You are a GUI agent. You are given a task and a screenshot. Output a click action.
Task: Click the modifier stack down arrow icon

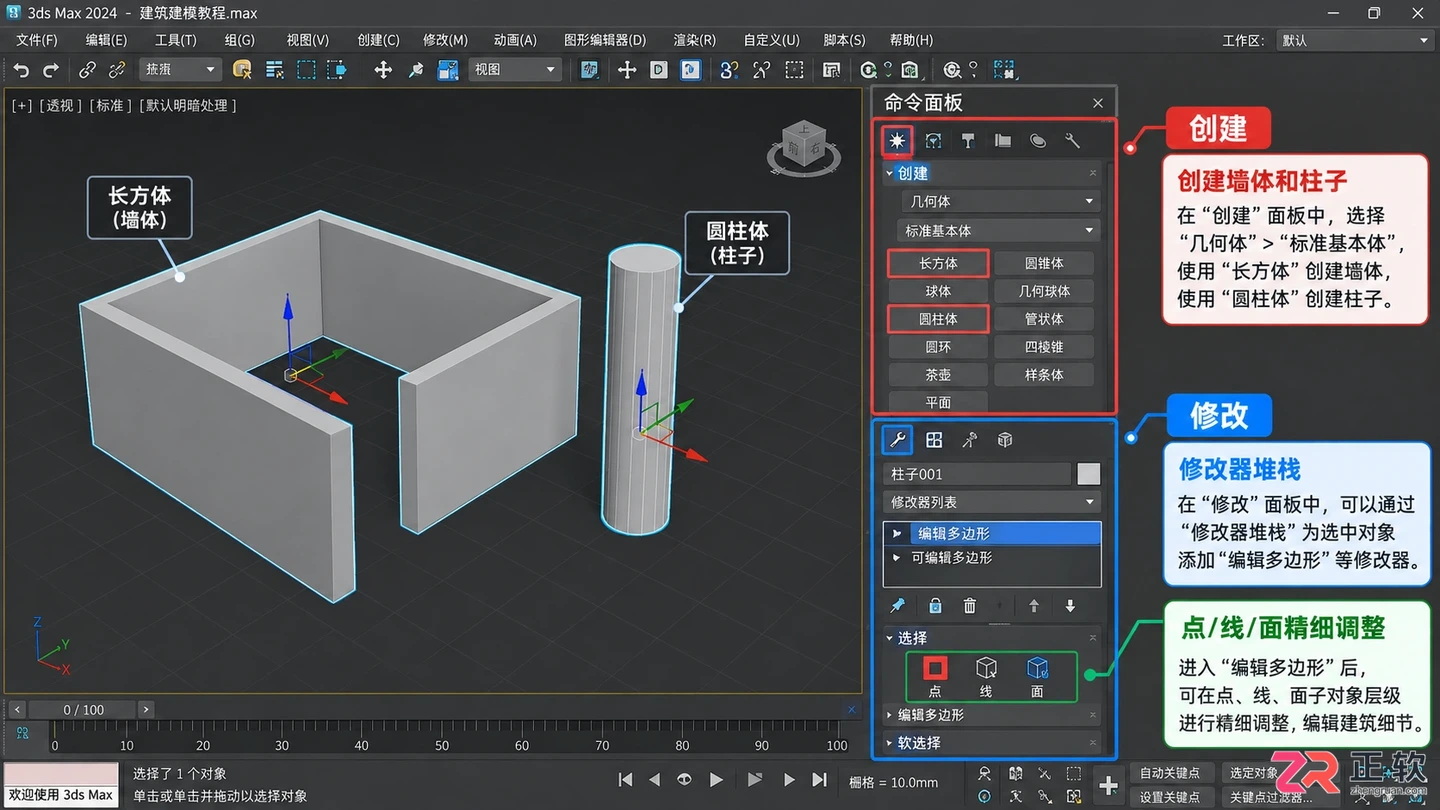[1070, 606]
